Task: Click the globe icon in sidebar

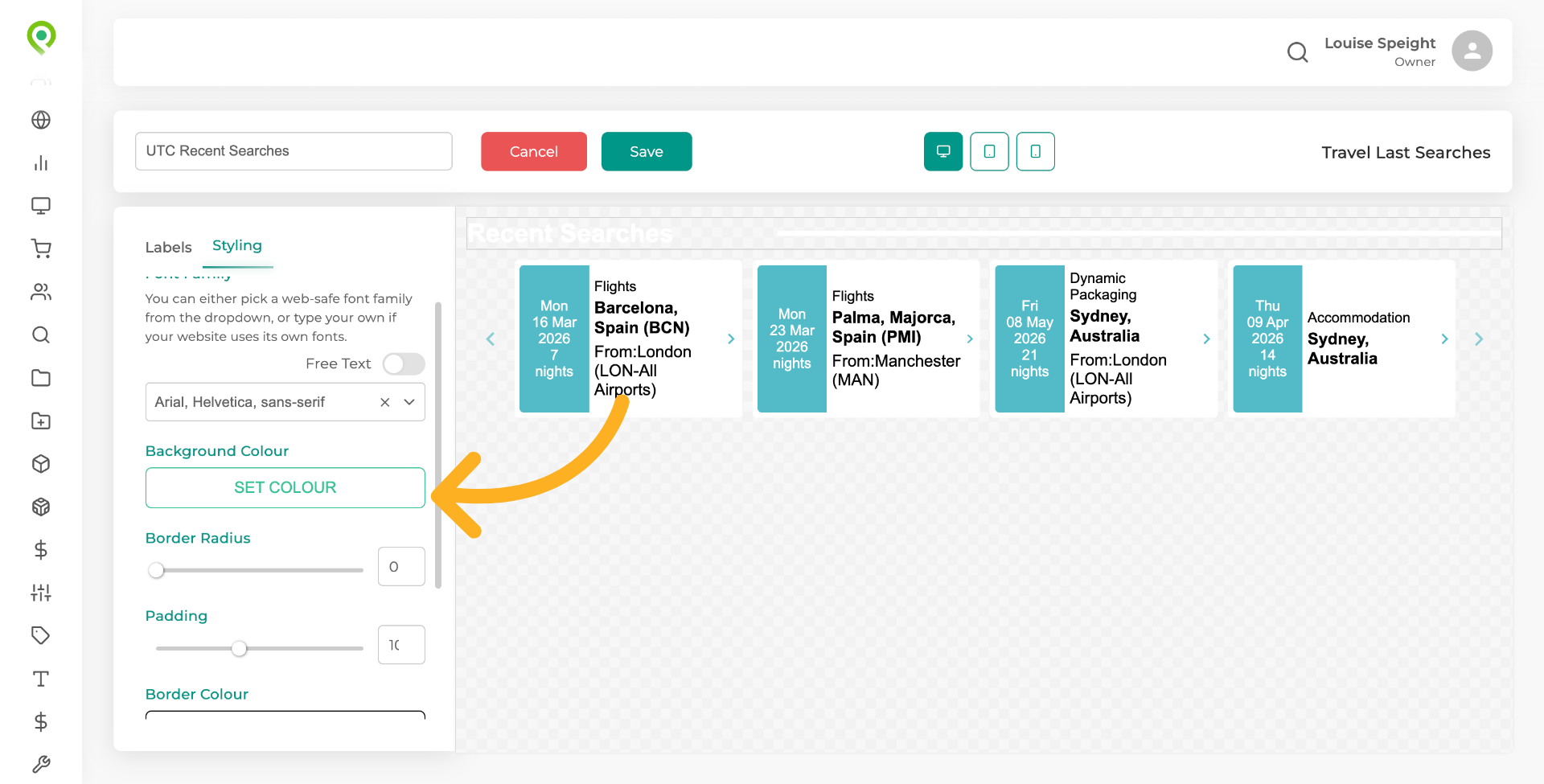Action: (x=41, y=120)
